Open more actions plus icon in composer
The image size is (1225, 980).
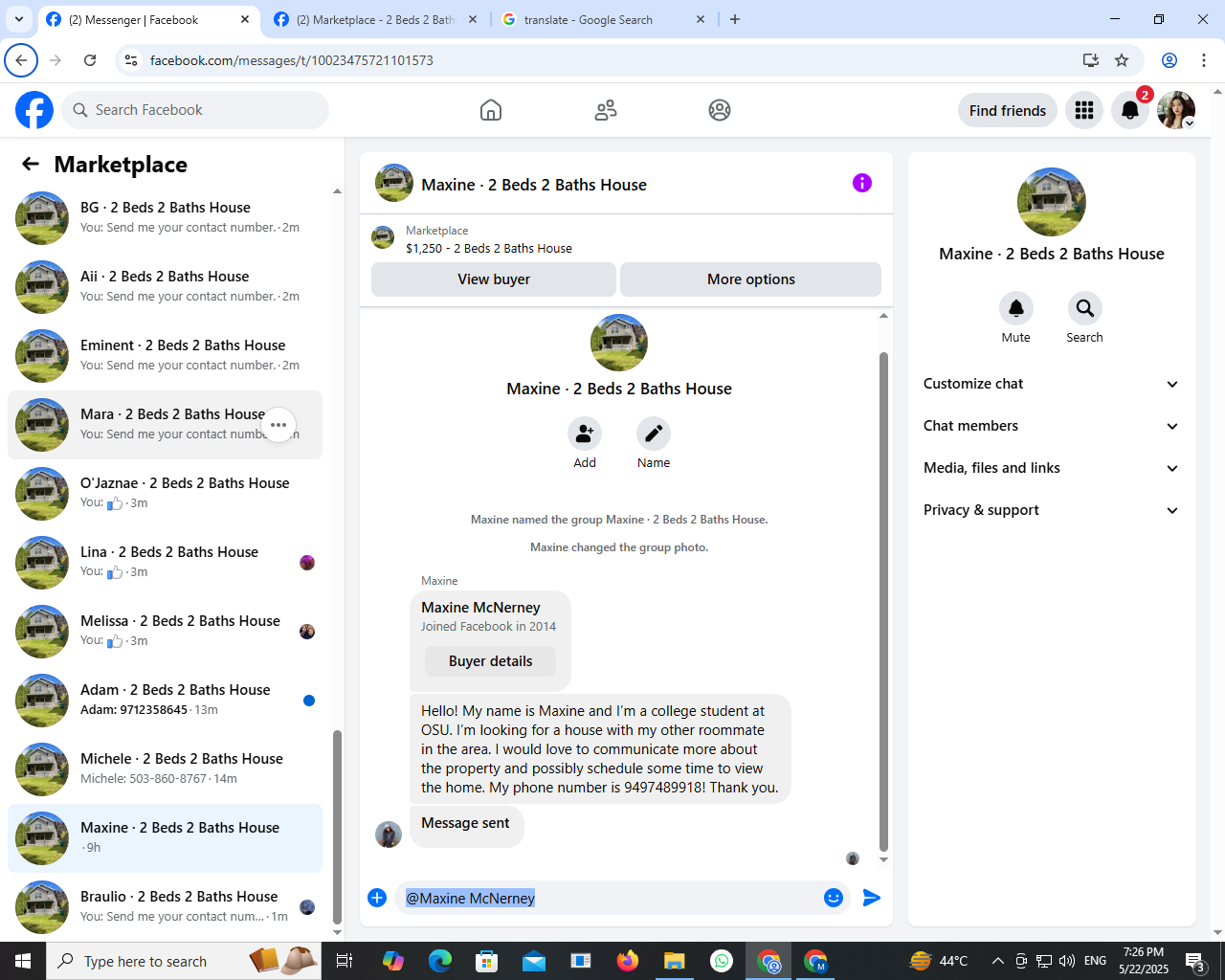377,898
